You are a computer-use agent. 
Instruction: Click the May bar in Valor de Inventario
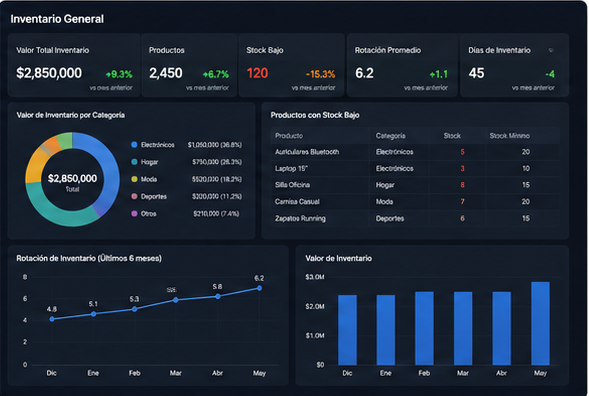pyautogui.click(x=540, y=323)
